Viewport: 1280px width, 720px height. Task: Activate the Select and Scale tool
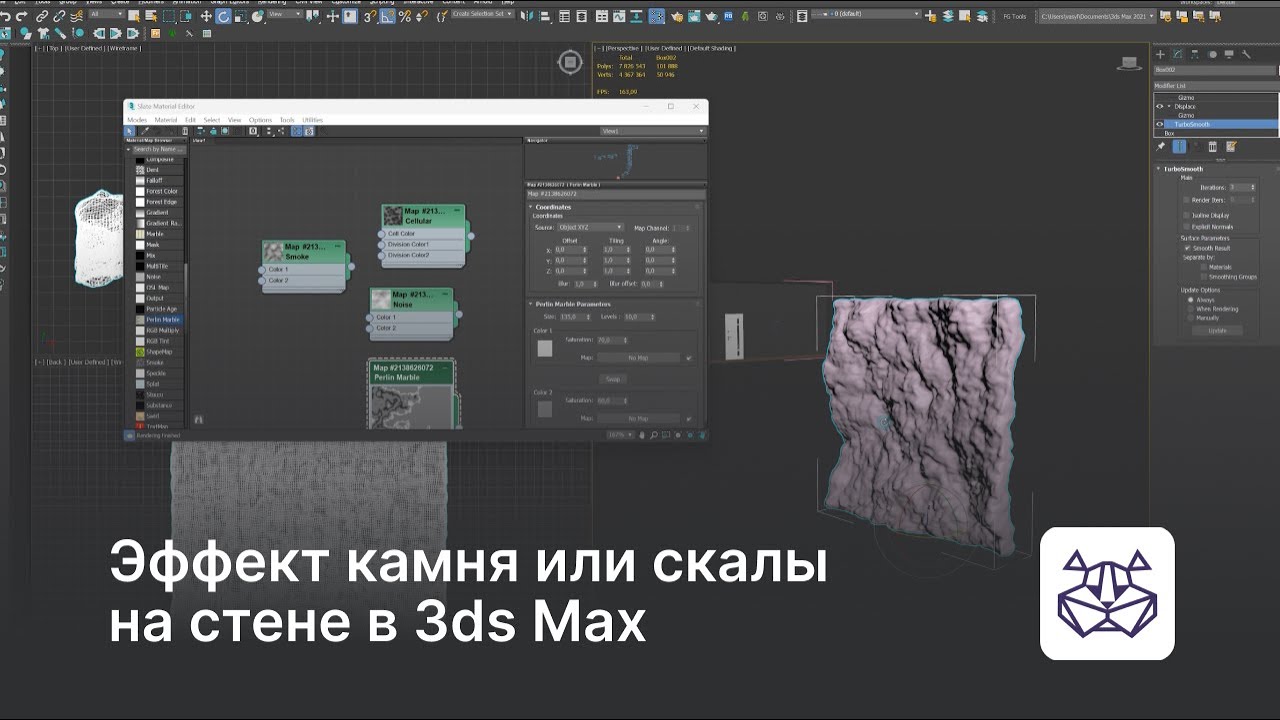[x=240, y=16]
